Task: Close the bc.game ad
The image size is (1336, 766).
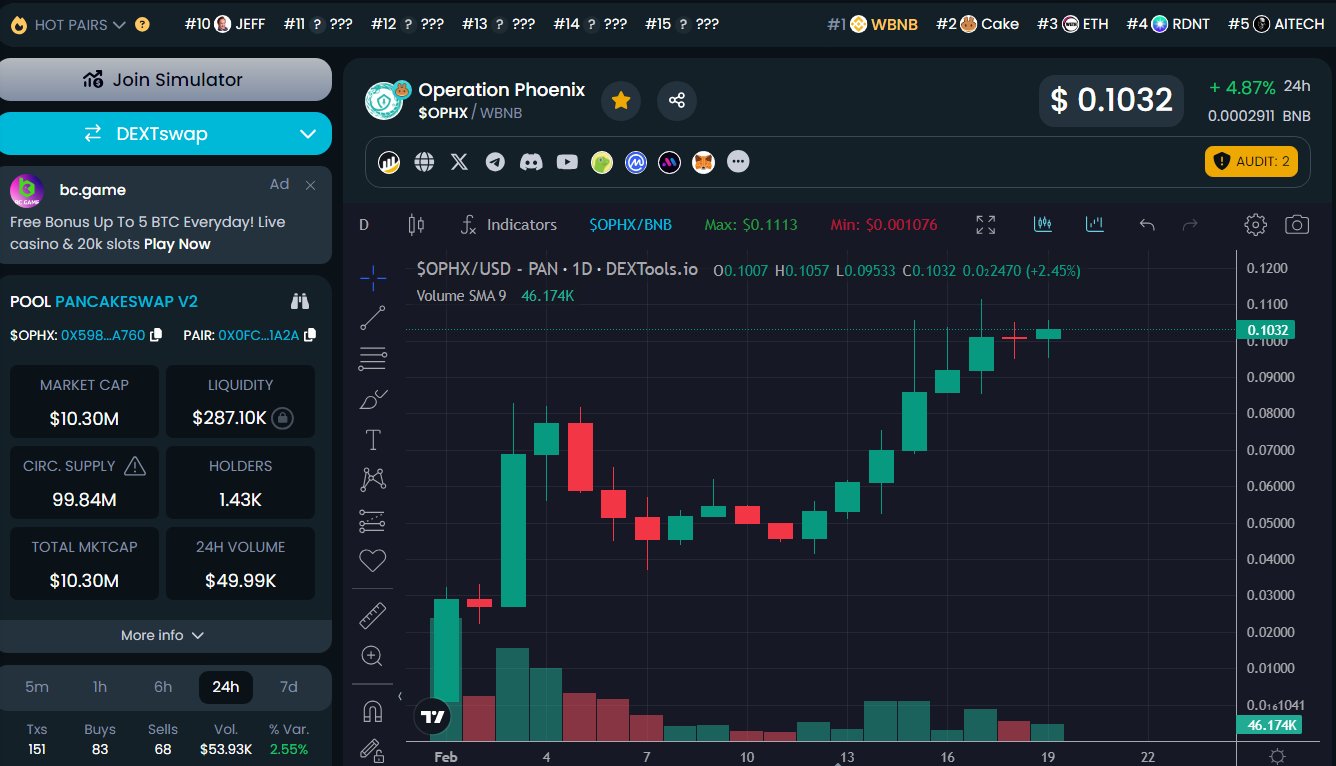Action: (x=310, y=185)
